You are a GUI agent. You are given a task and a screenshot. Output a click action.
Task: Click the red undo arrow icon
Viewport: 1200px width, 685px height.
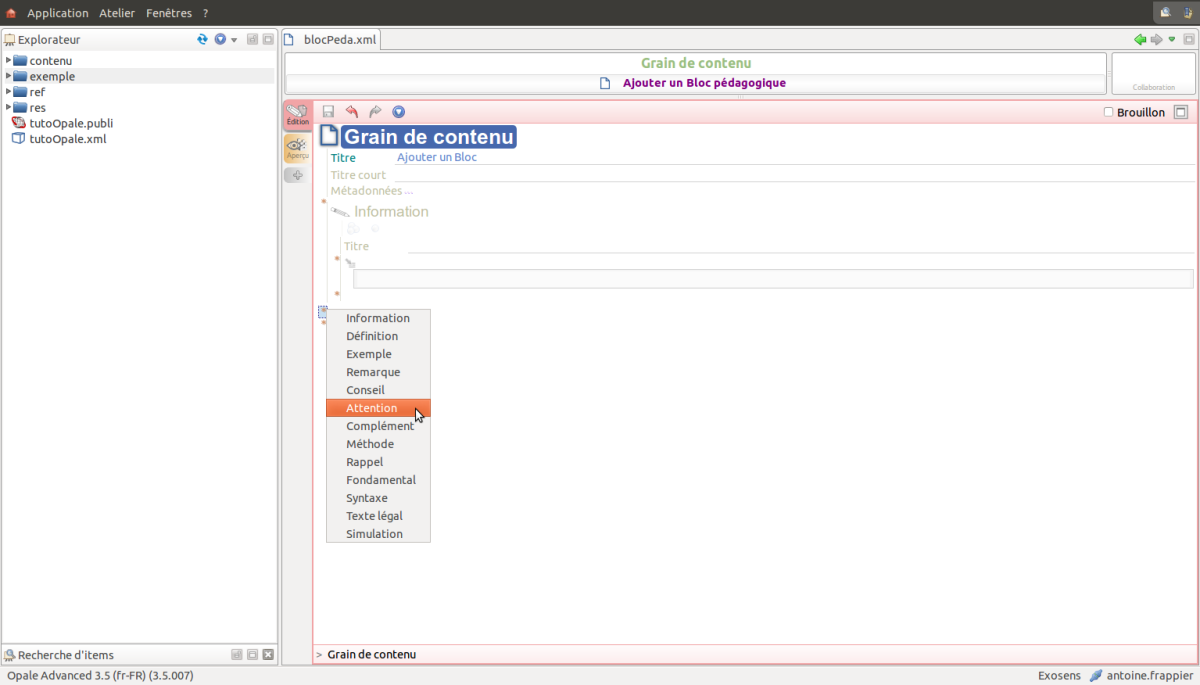coord(351,112)
